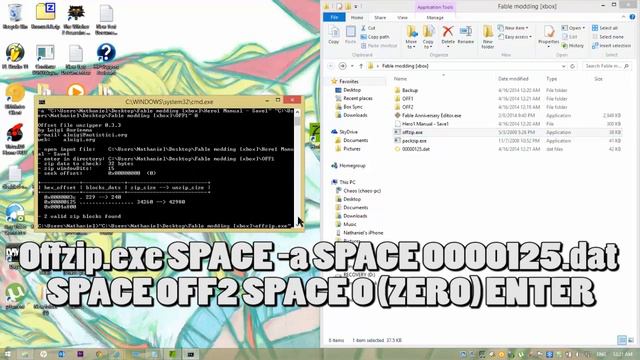Screen dimensions: 640x360
Task: Open the Recycle Bin desktop icon
Action: click(x=15, y=16)
